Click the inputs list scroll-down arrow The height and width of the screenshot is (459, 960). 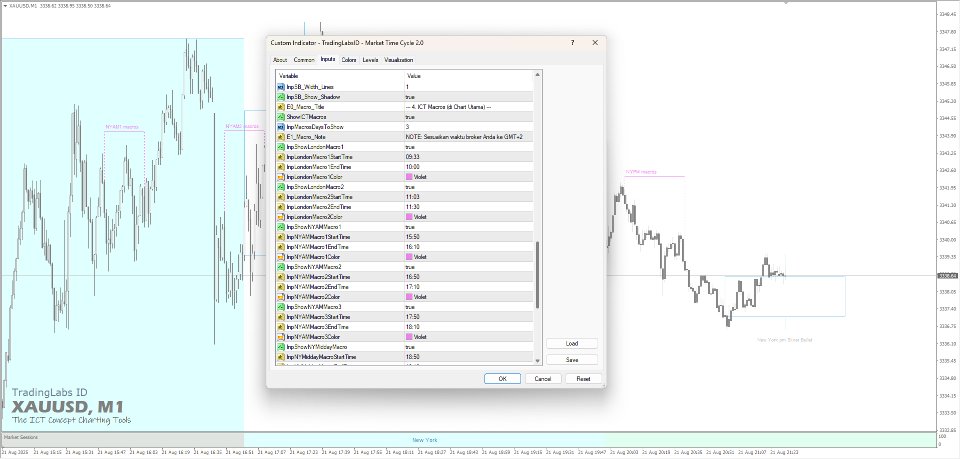(538, 361)
